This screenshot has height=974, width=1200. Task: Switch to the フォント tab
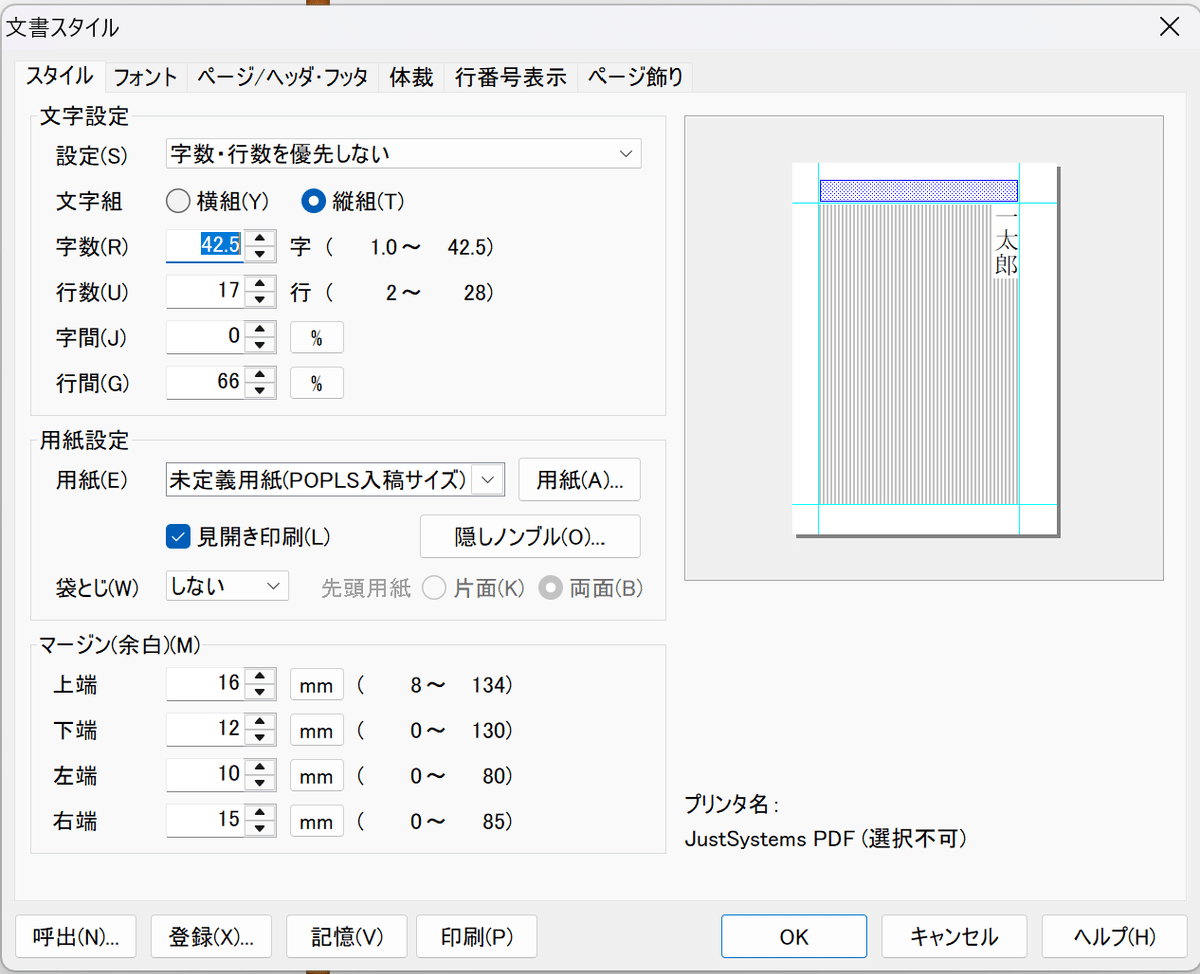tap(145, 77)
